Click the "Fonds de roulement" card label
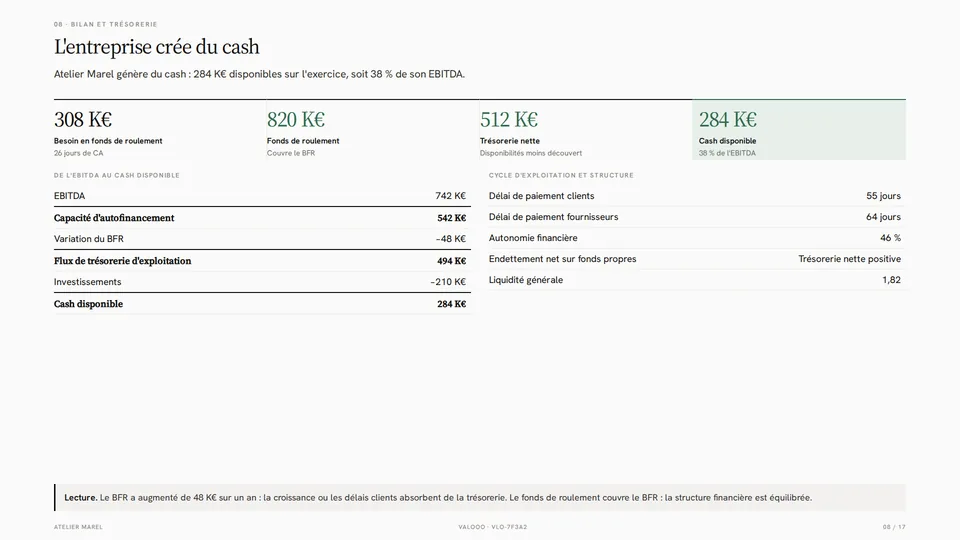The width and height of the screenshot is (960, 540). (303, 141)
